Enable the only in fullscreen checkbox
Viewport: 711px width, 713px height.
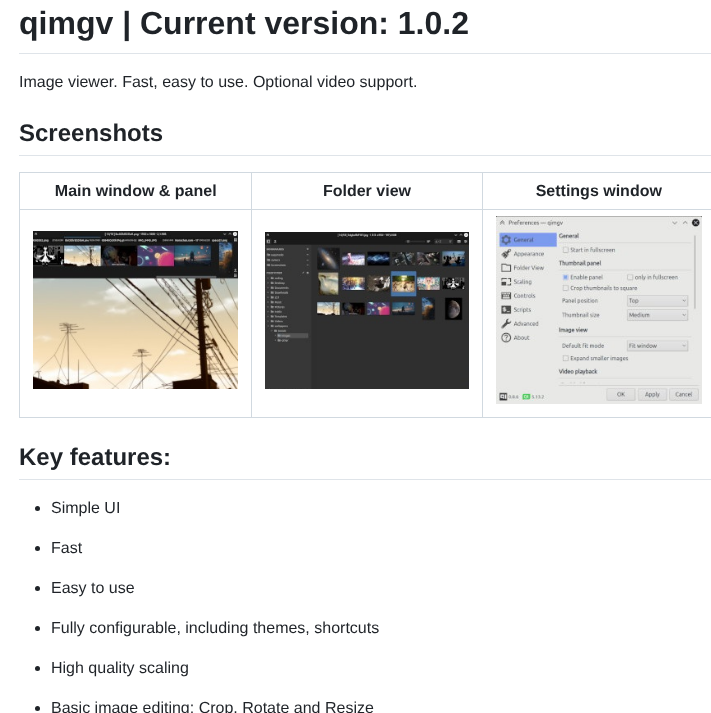[x=630, y=277]
